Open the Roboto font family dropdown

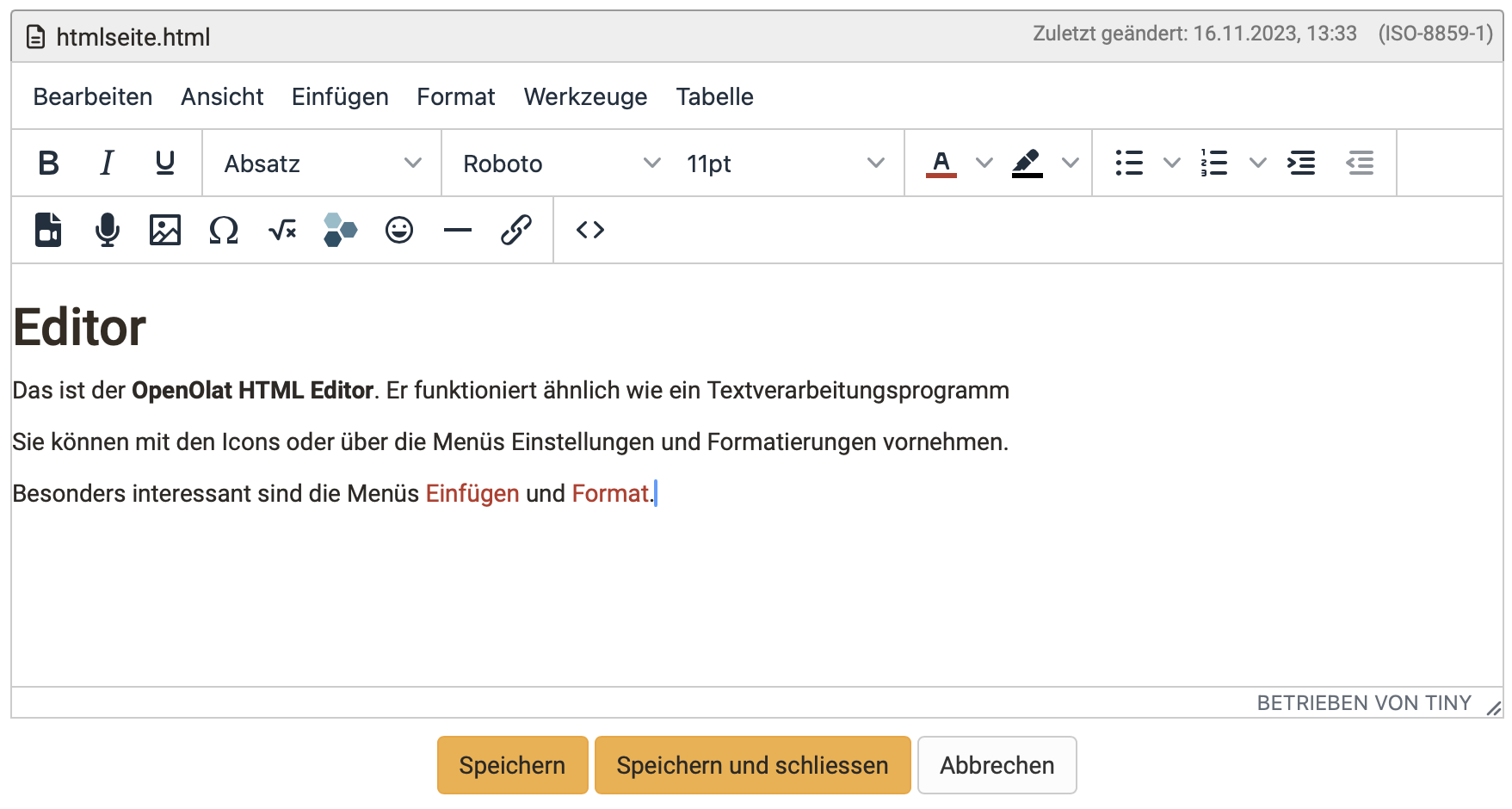click(x=558, y=163)
